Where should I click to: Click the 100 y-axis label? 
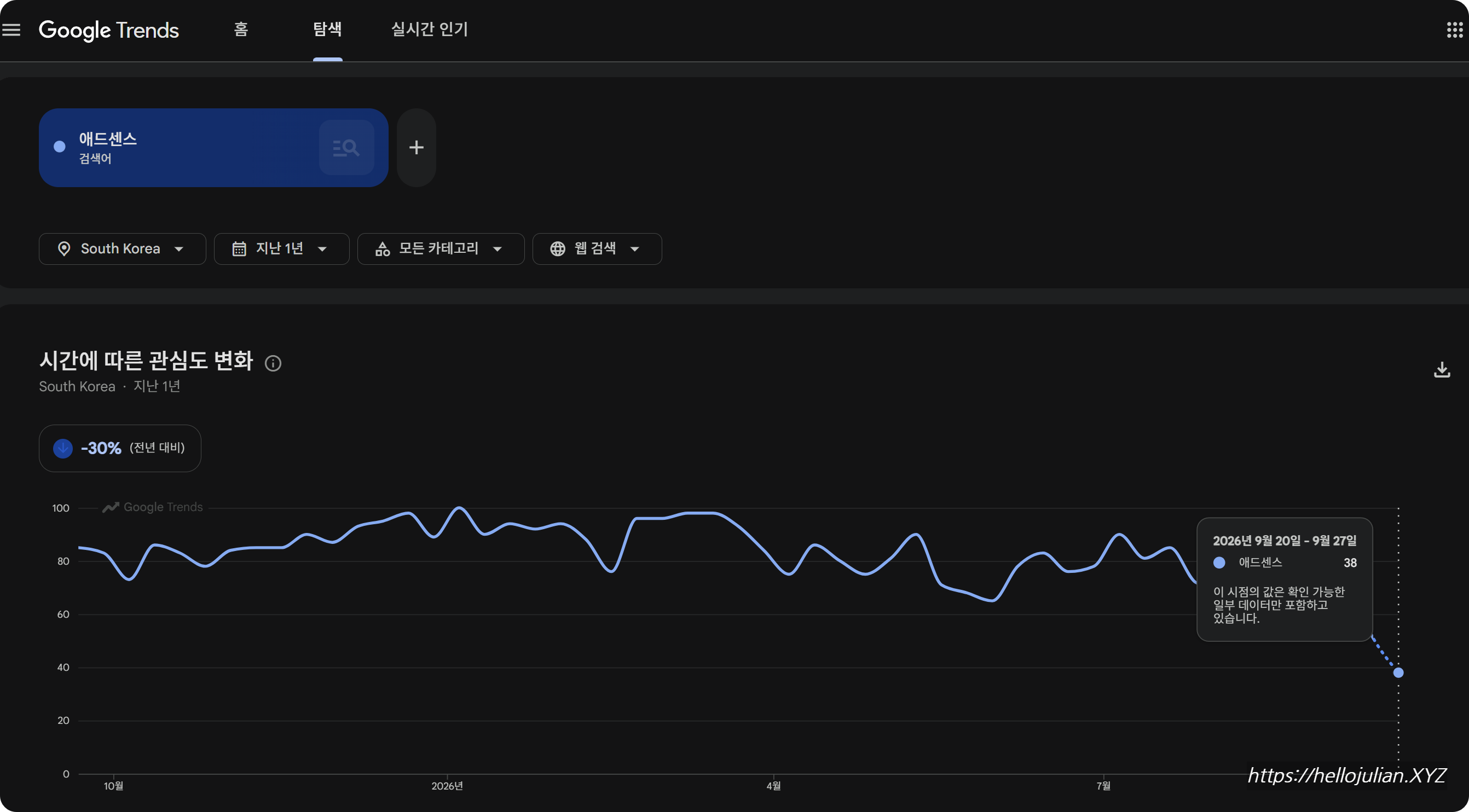click(60, 508)
